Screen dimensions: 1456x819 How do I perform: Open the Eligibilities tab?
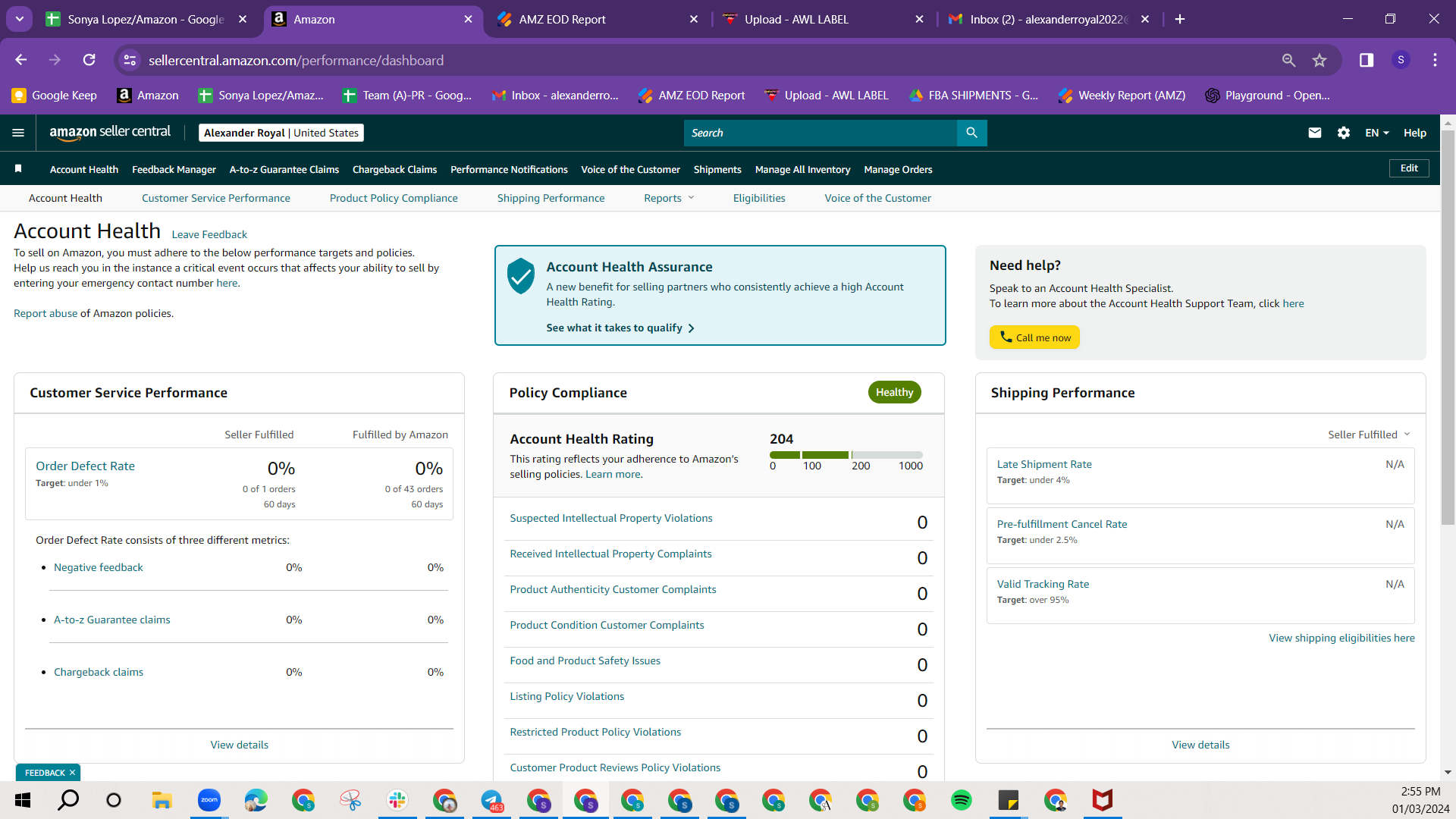point(759,198)
